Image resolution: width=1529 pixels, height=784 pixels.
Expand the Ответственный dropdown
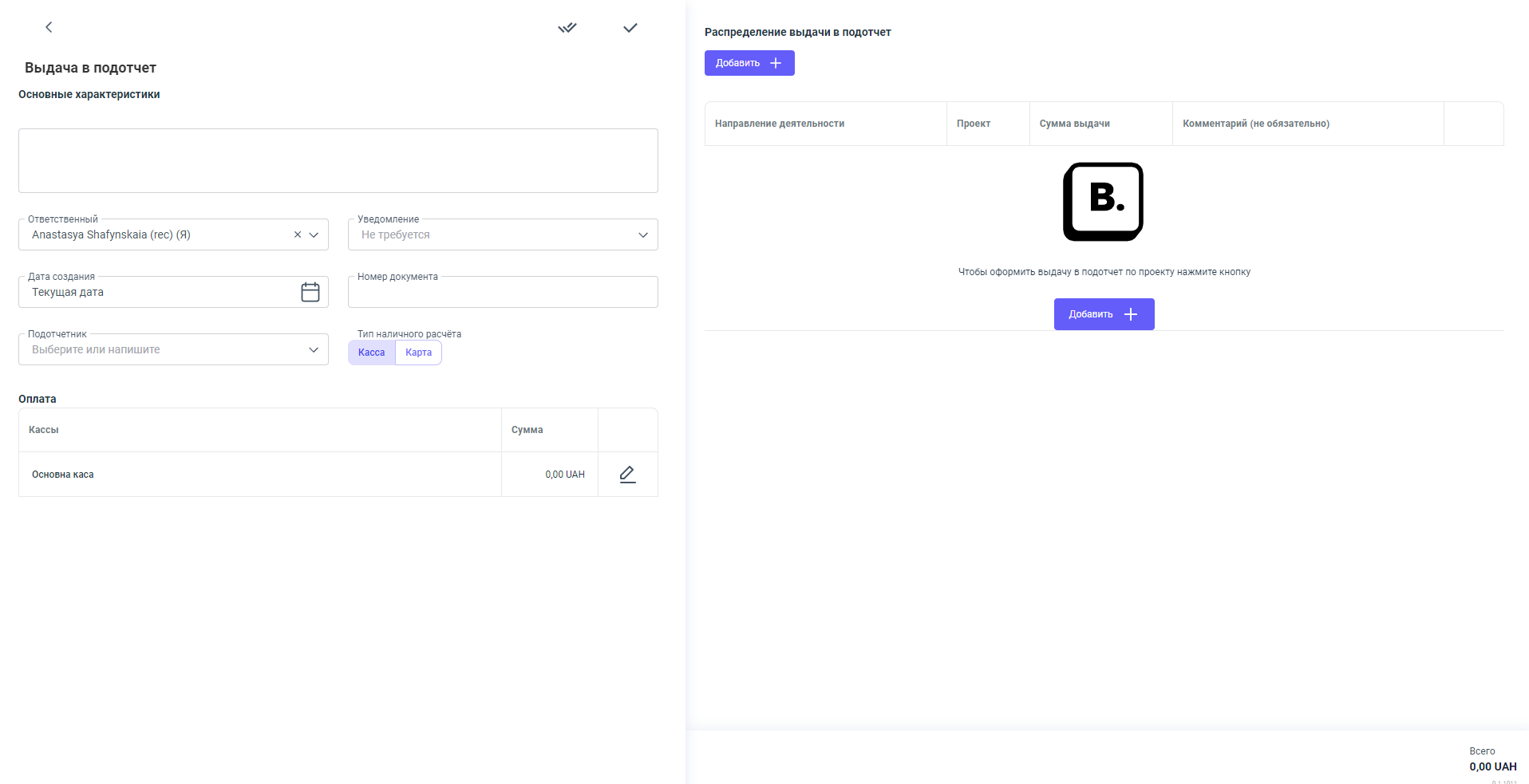(x=314, y=234)
